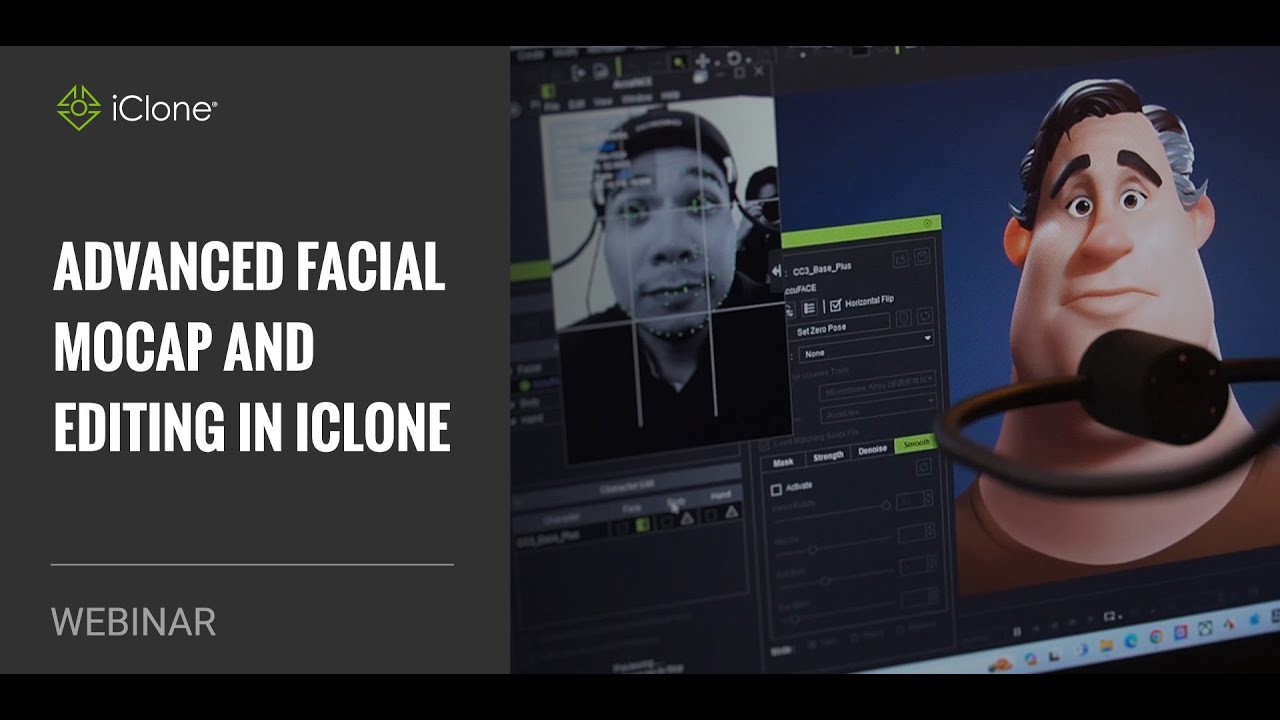Open the Help menu in AccuFACE window

[x=670, y=95]
